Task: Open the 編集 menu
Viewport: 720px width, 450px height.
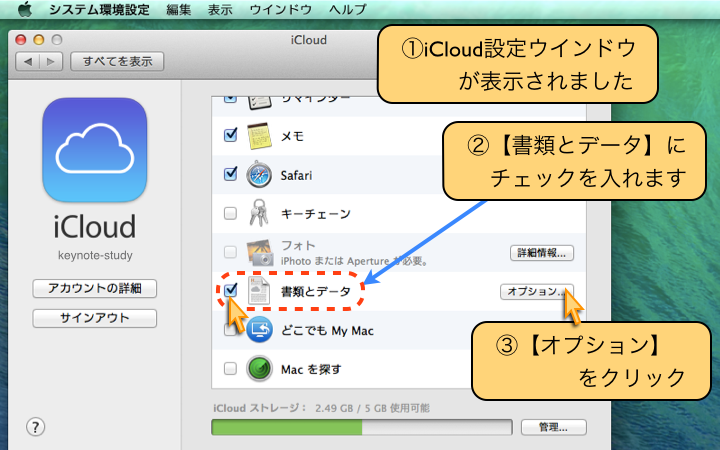Action: click(179, 9)
